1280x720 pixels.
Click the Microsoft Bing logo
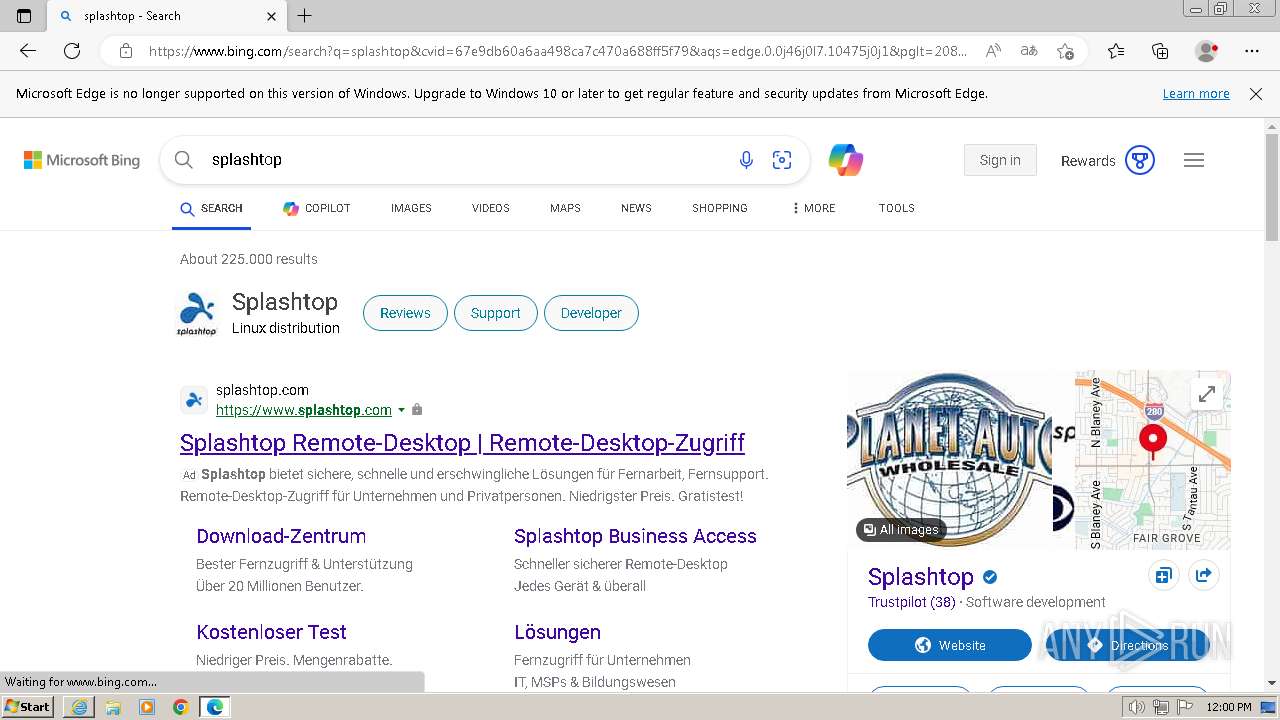coord(82,160)
